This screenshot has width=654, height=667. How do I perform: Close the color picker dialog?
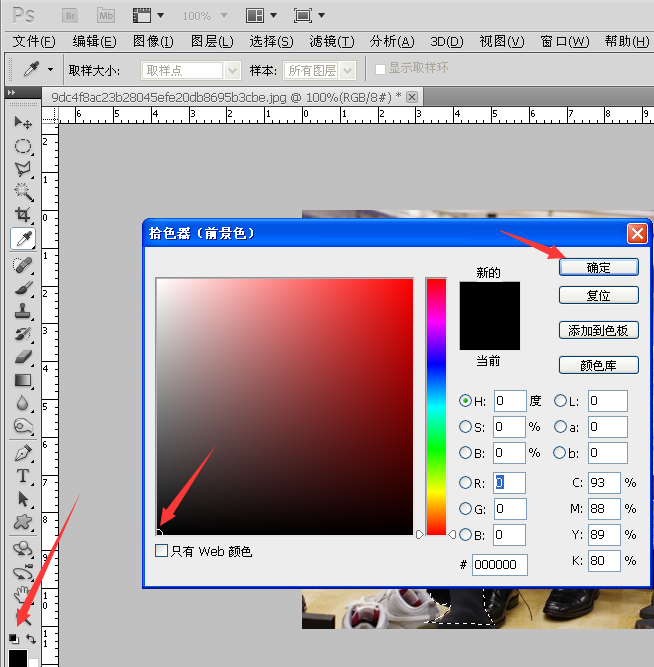(x=637, y=234)
